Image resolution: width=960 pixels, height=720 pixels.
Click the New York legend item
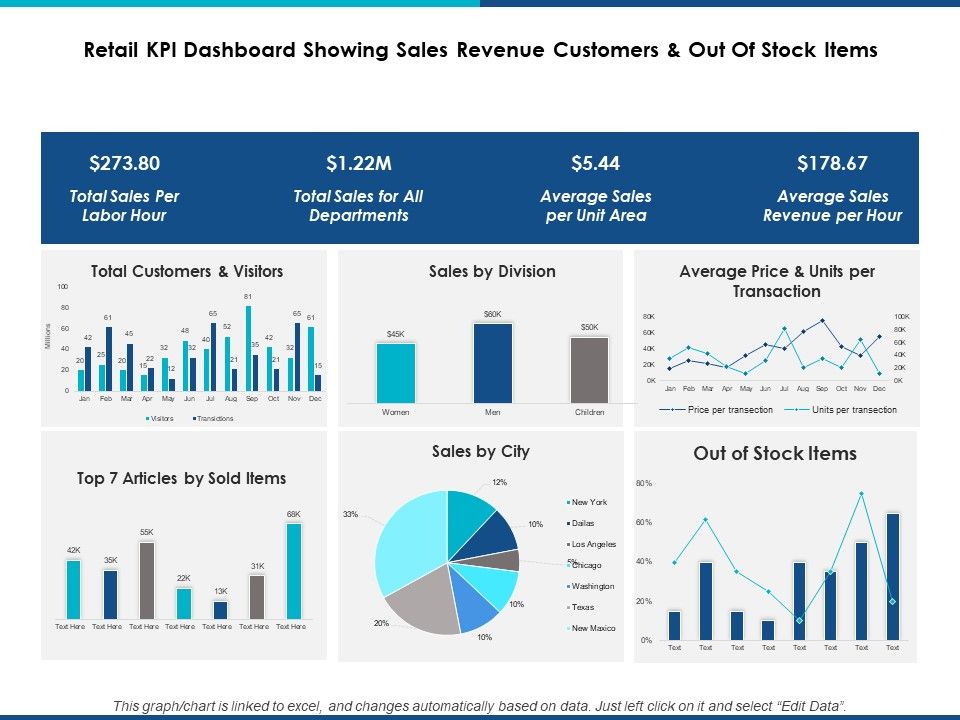pos(587,502)
